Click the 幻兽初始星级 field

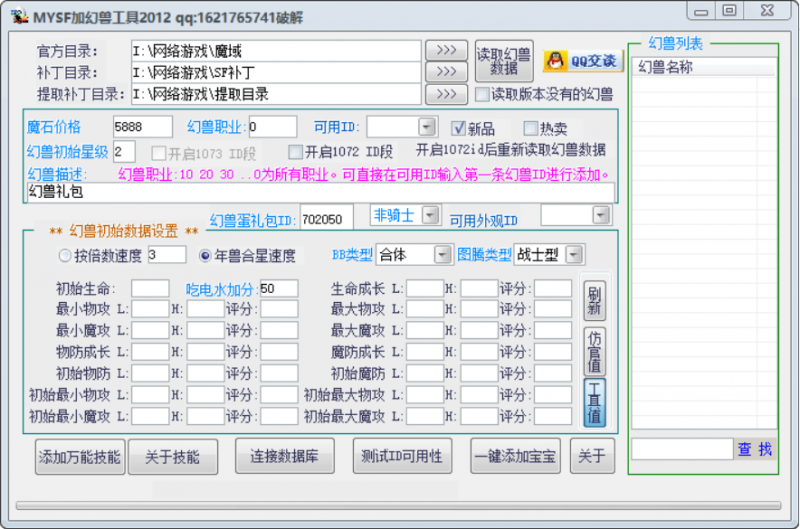tap(124, 152)
